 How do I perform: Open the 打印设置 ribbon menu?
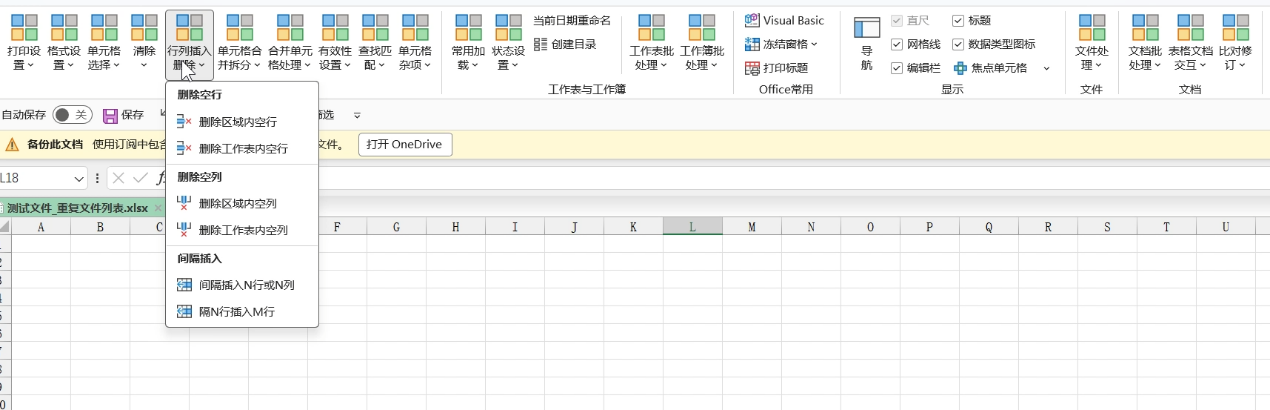point(25,42)
